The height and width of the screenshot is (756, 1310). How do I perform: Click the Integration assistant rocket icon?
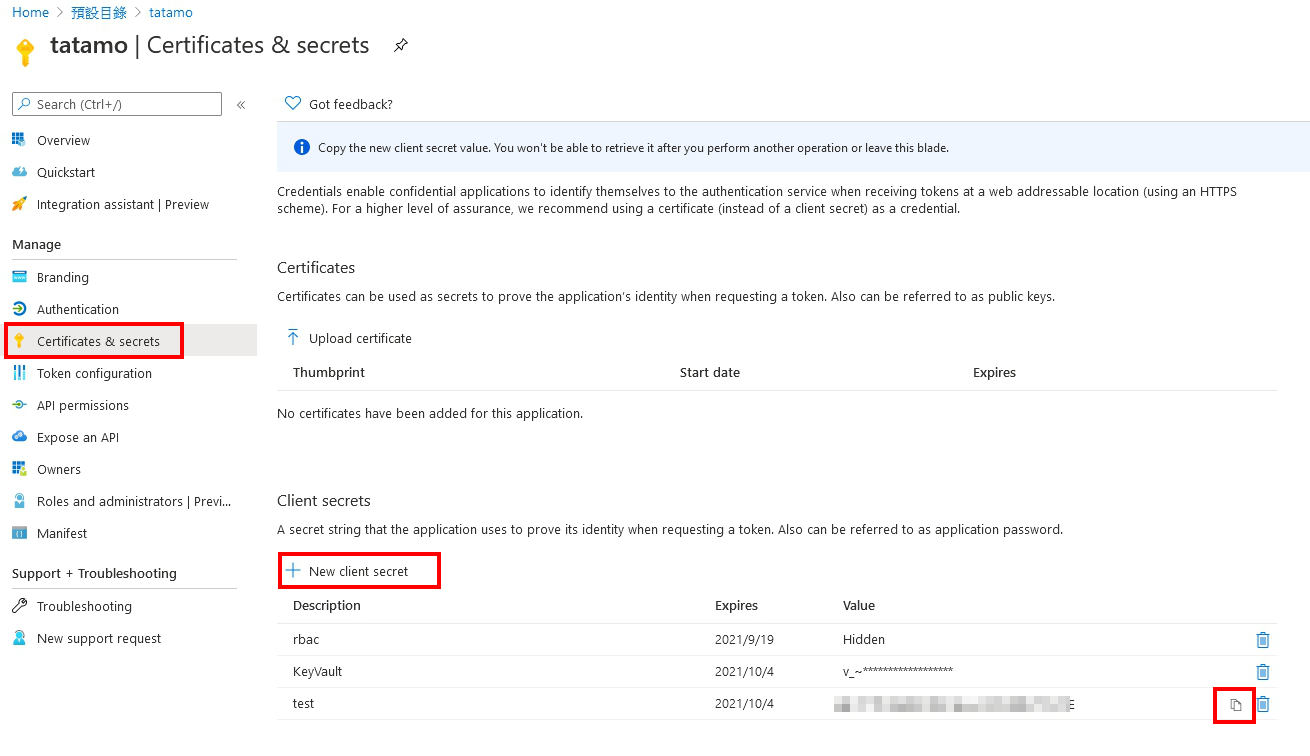tap(19, 204)
